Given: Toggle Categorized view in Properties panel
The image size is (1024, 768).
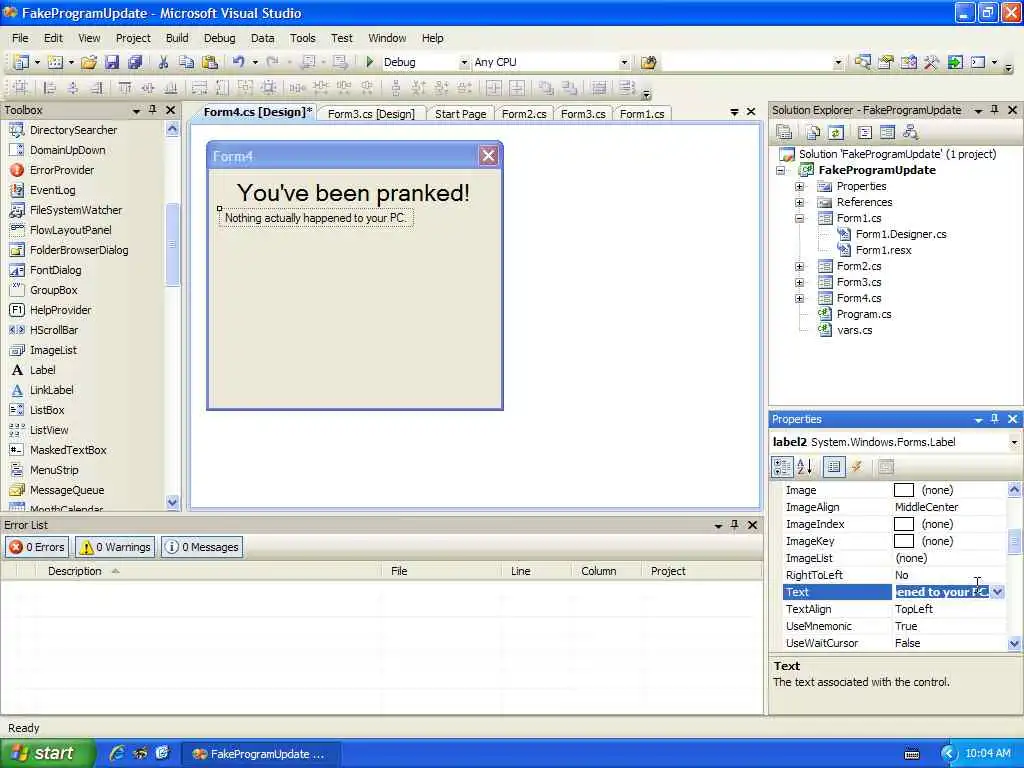Looking at the screenshot, I should pos(782,466).
